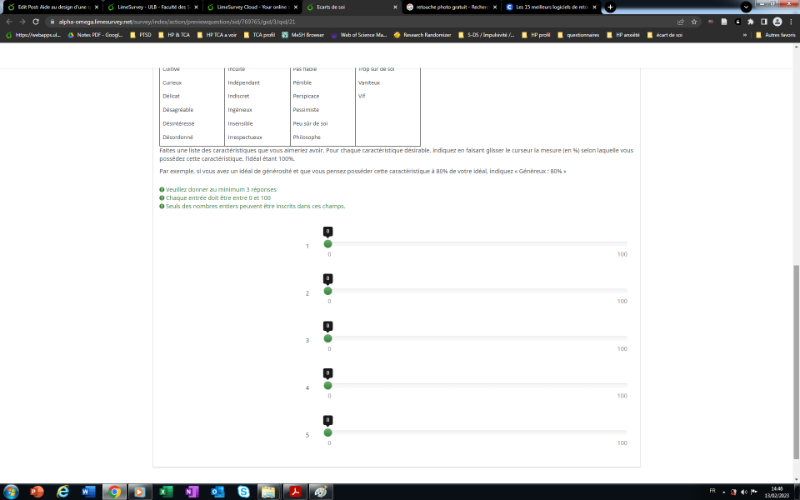
Task: Open a new tab with the plus button
Action: coord(610,7)
